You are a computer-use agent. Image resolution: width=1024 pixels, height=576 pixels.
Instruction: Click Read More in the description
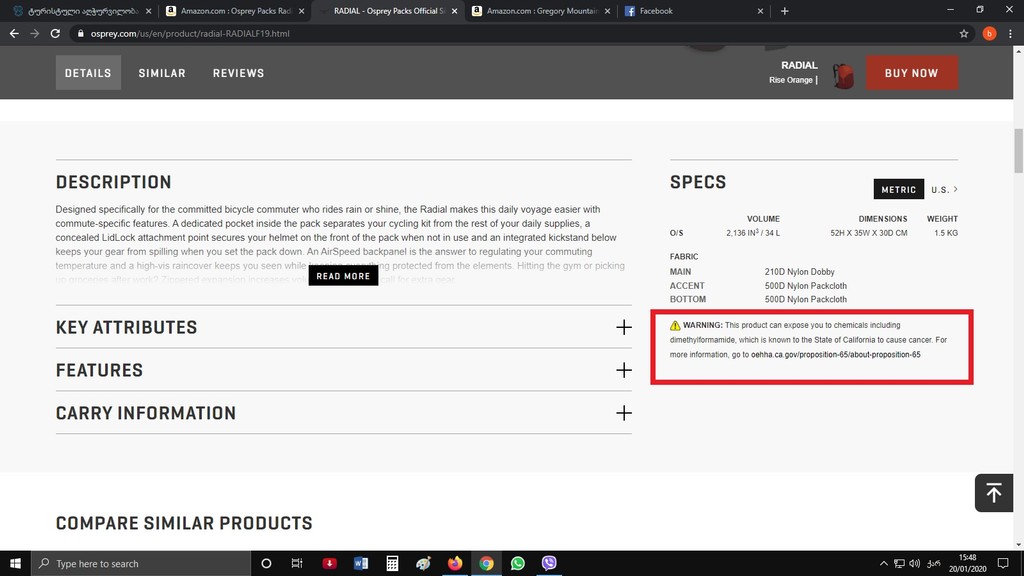[344, 276]
